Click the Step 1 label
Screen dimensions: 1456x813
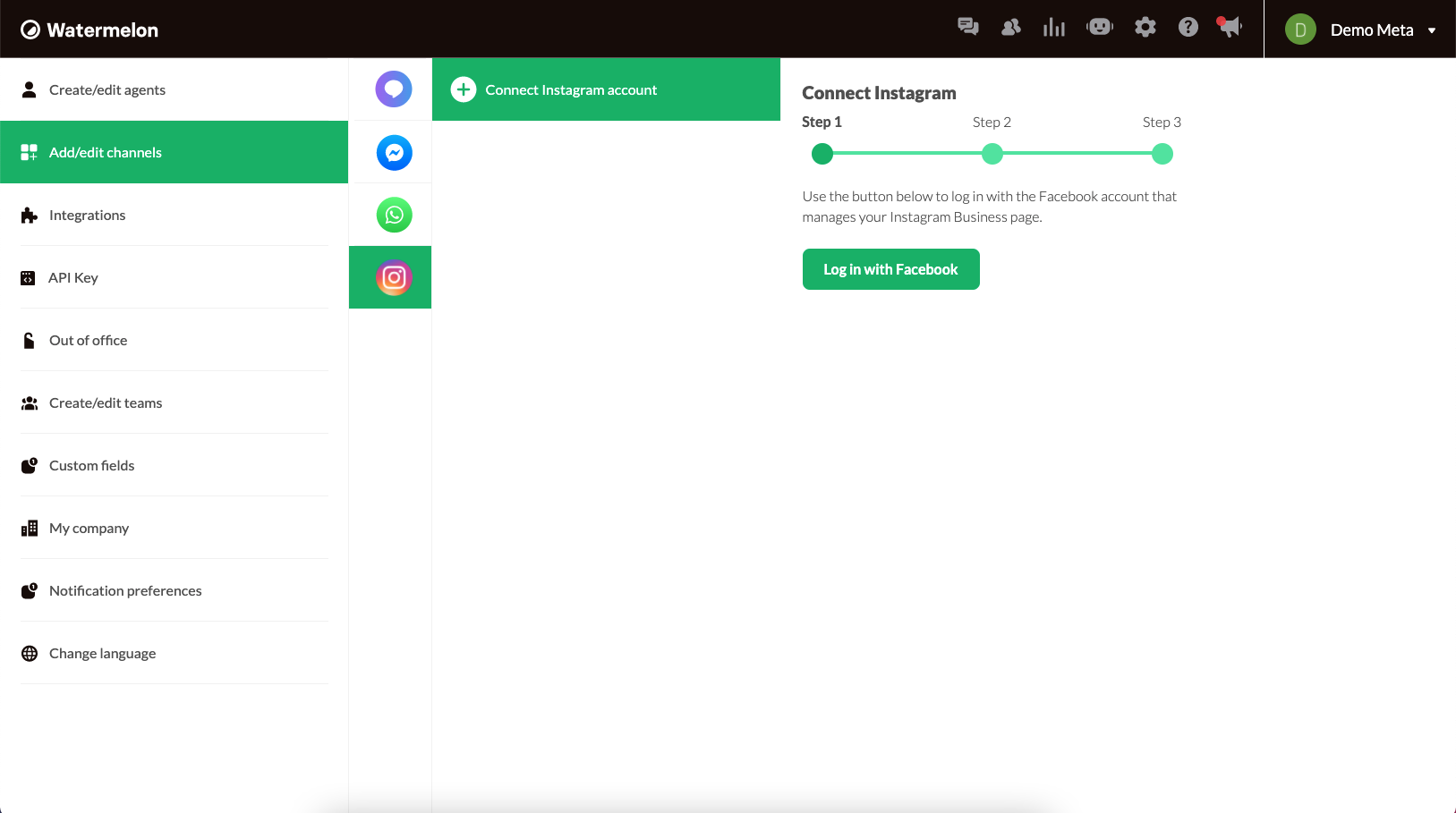click(x=822, y=122)
